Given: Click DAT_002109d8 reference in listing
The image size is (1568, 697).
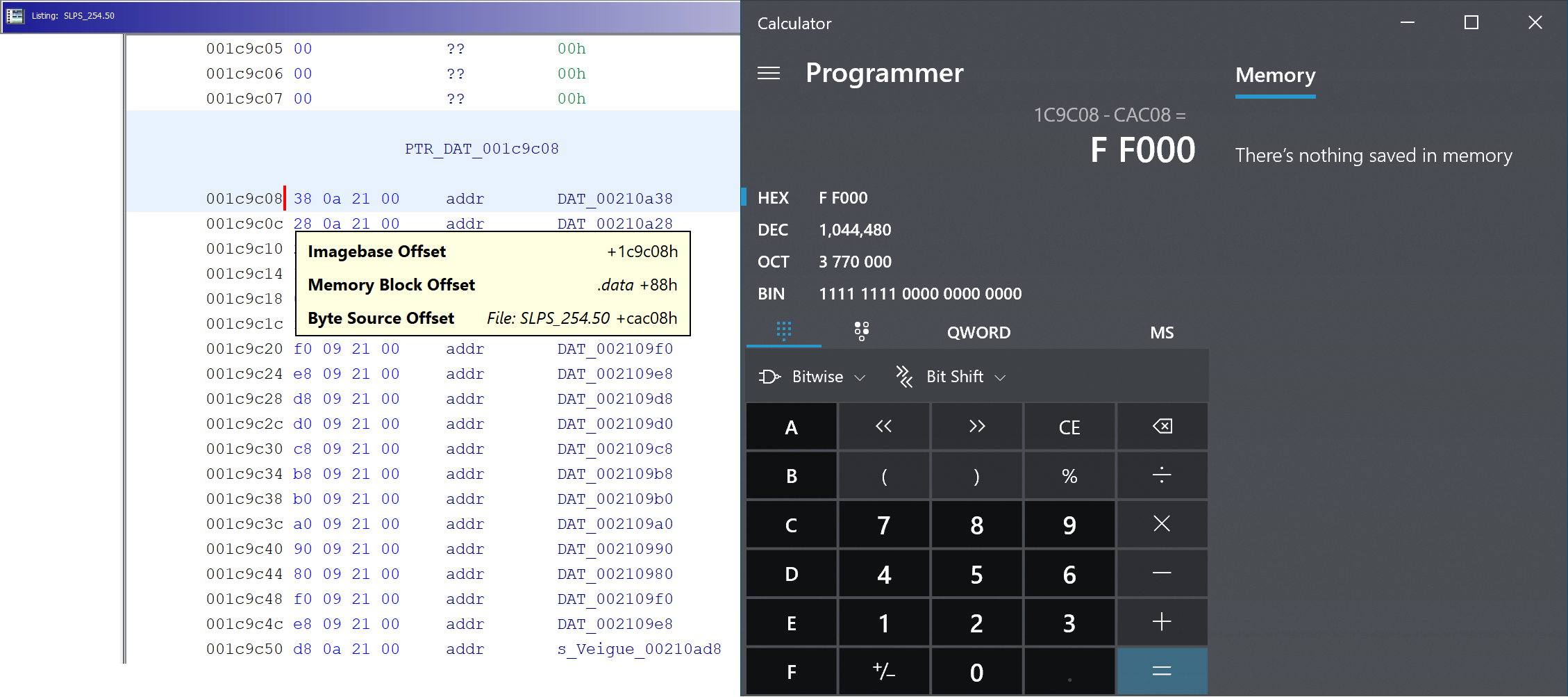Looking at the screenshot, I should pyautogui.click(x=615, y=399).
